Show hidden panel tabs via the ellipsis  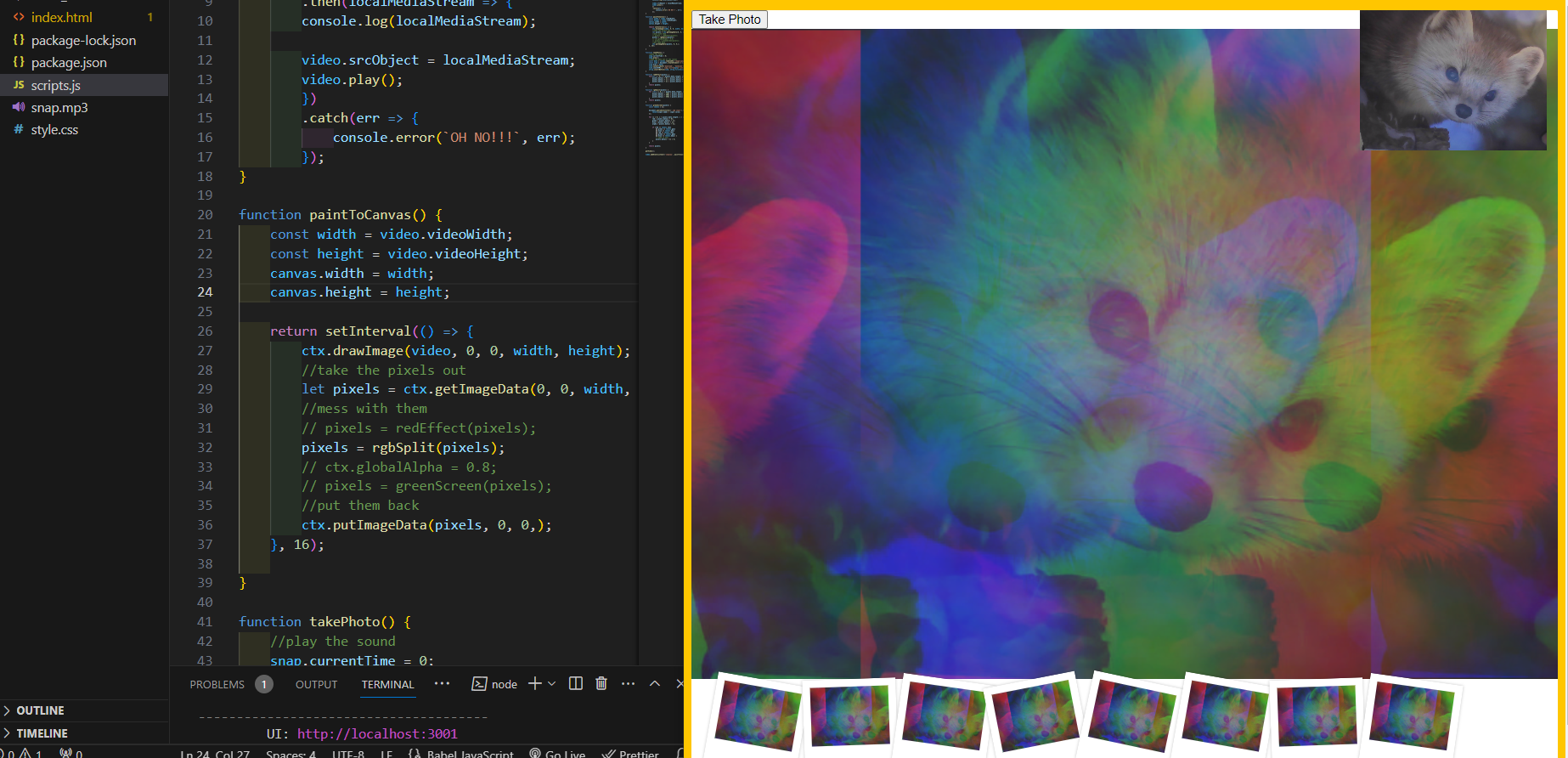442,683
